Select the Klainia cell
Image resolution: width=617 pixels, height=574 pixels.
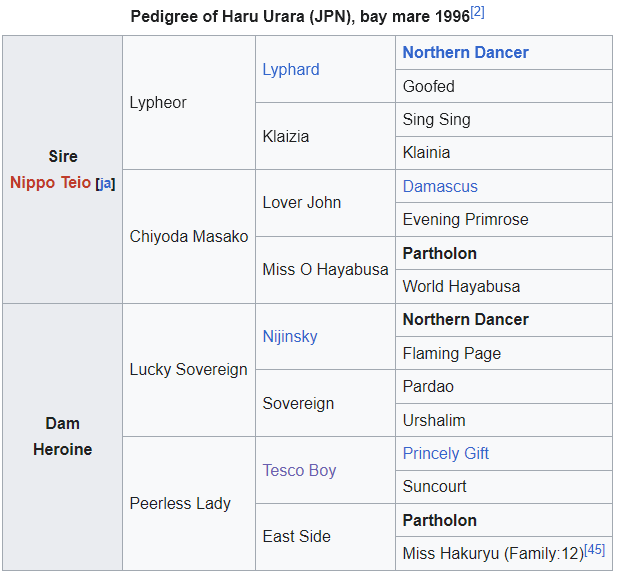point(504,153)
